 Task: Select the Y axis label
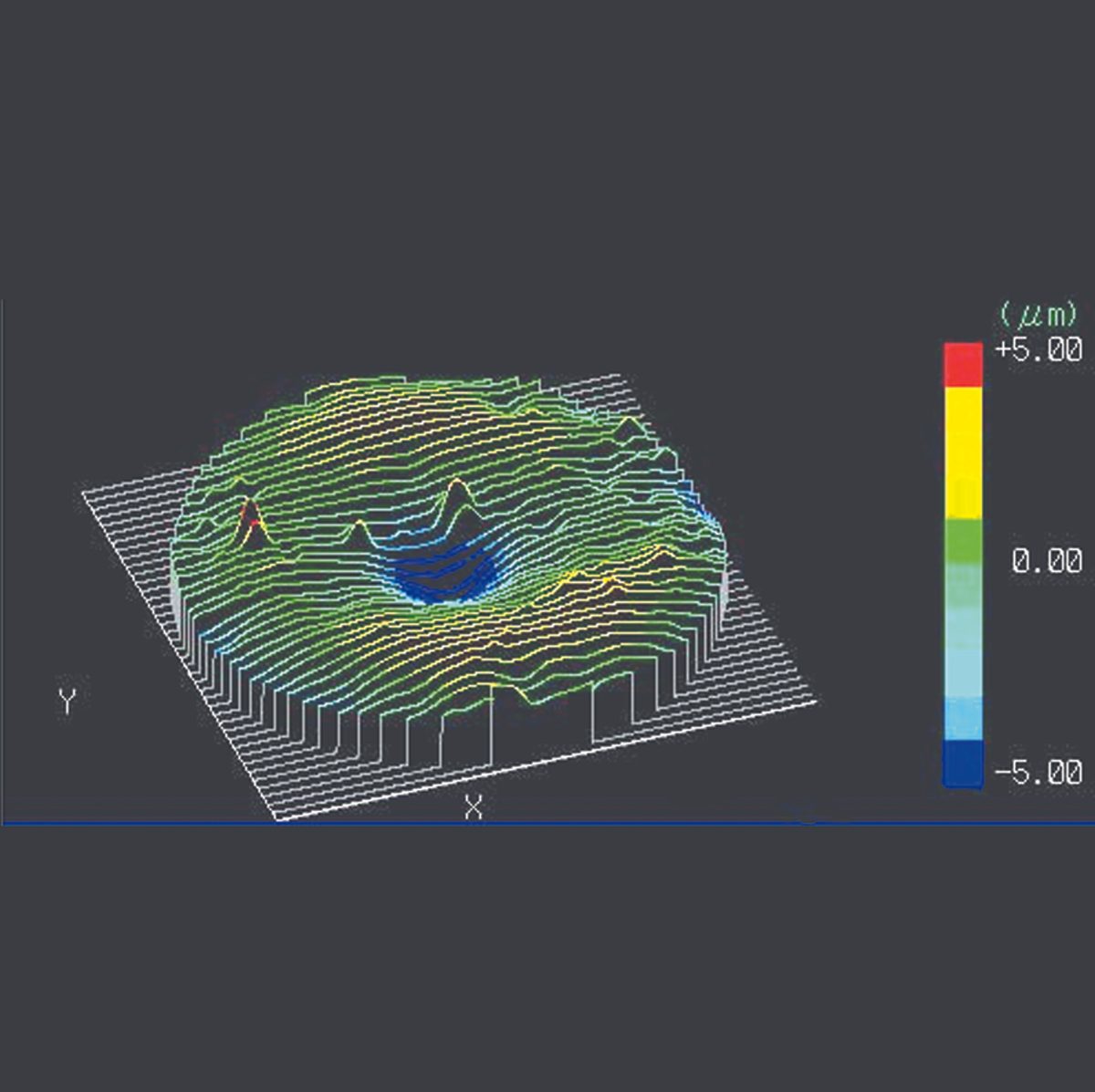[67, 702]
